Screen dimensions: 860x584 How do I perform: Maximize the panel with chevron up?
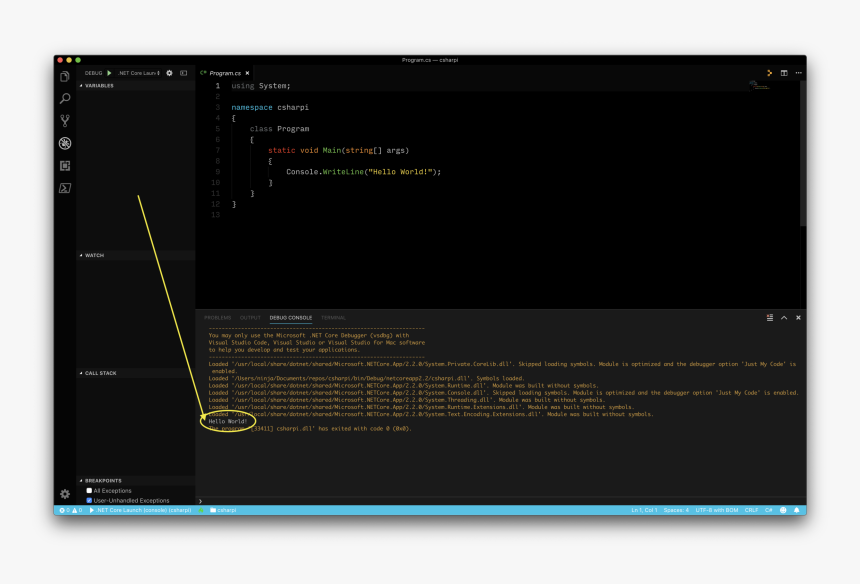784,317
